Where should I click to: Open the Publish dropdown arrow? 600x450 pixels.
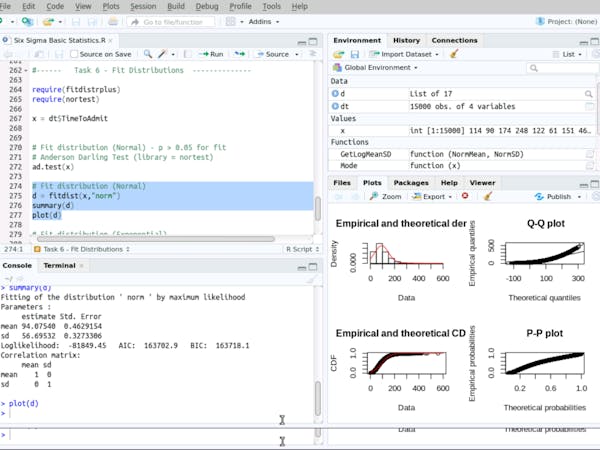[x=579, y=197]
